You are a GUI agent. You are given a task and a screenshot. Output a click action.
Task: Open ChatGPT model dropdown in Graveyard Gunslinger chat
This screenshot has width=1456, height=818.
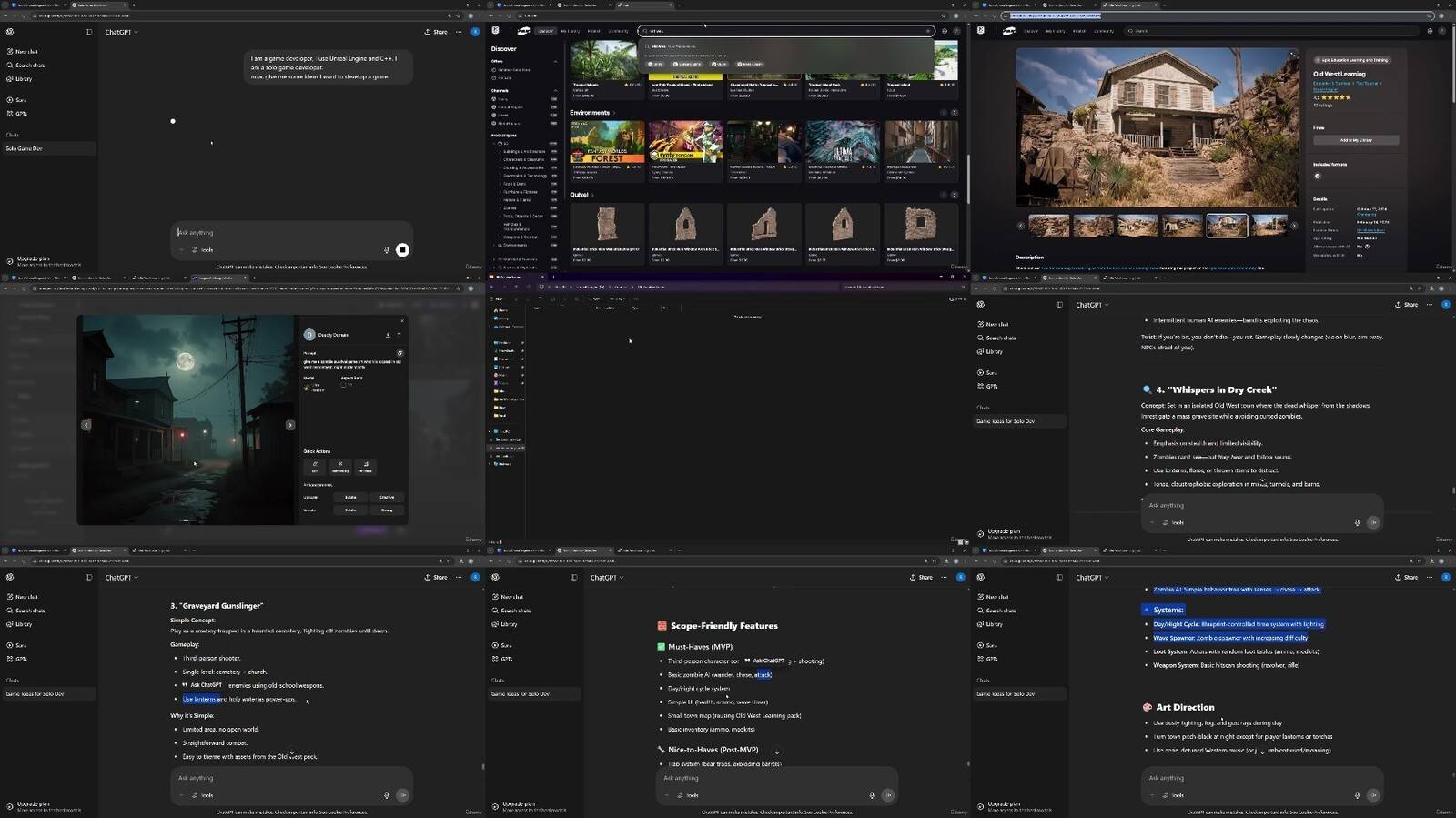click(x=121, y=578)
